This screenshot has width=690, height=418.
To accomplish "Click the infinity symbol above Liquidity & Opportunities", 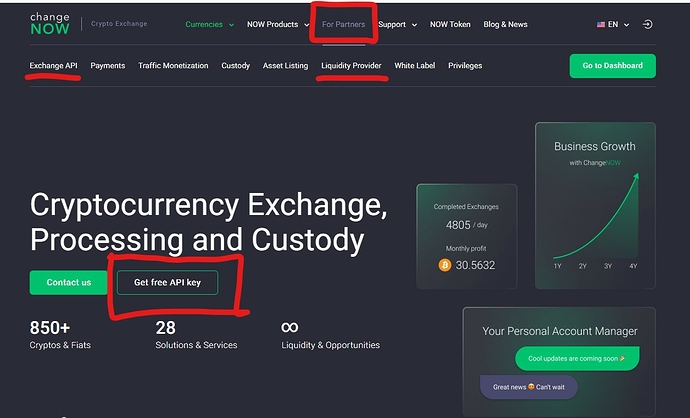I will tap(290, 327).
